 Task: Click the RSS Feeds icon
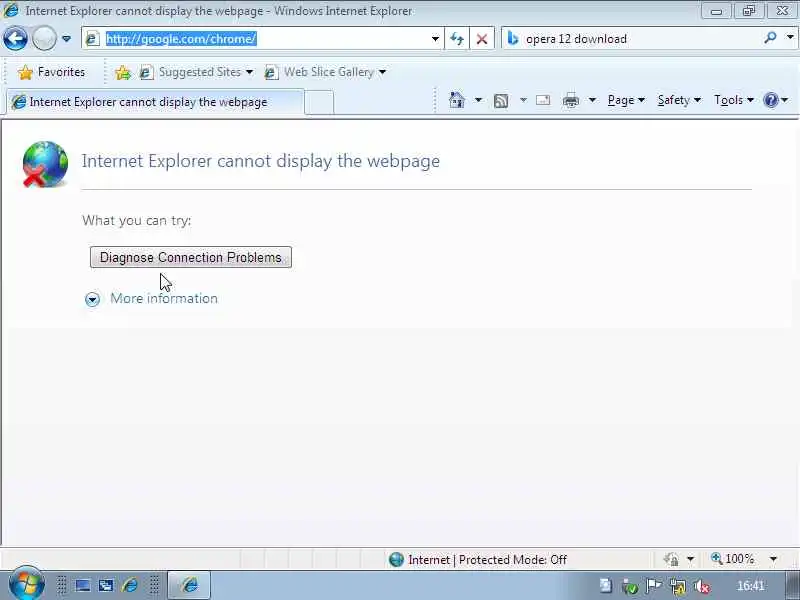(501, 101)
